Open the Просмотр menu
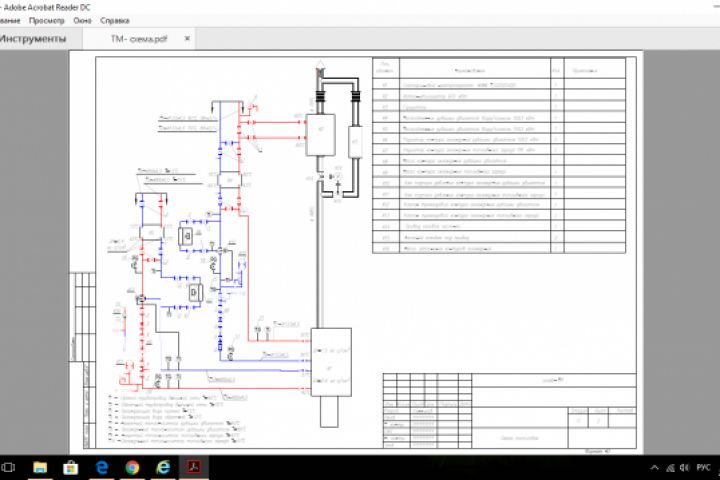This screenshot has width=720, height=480. point(46,21)
